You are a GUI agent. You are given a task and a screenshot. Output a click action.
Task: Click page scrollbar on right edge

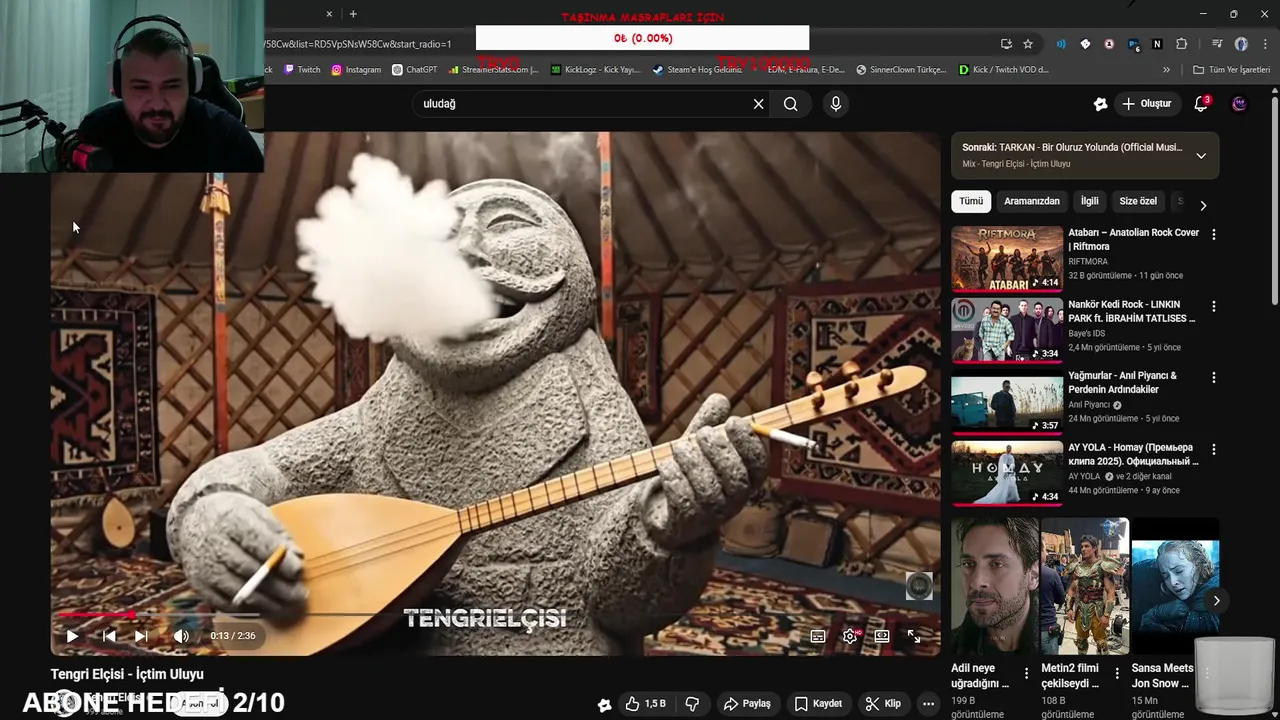(1275, 200)
